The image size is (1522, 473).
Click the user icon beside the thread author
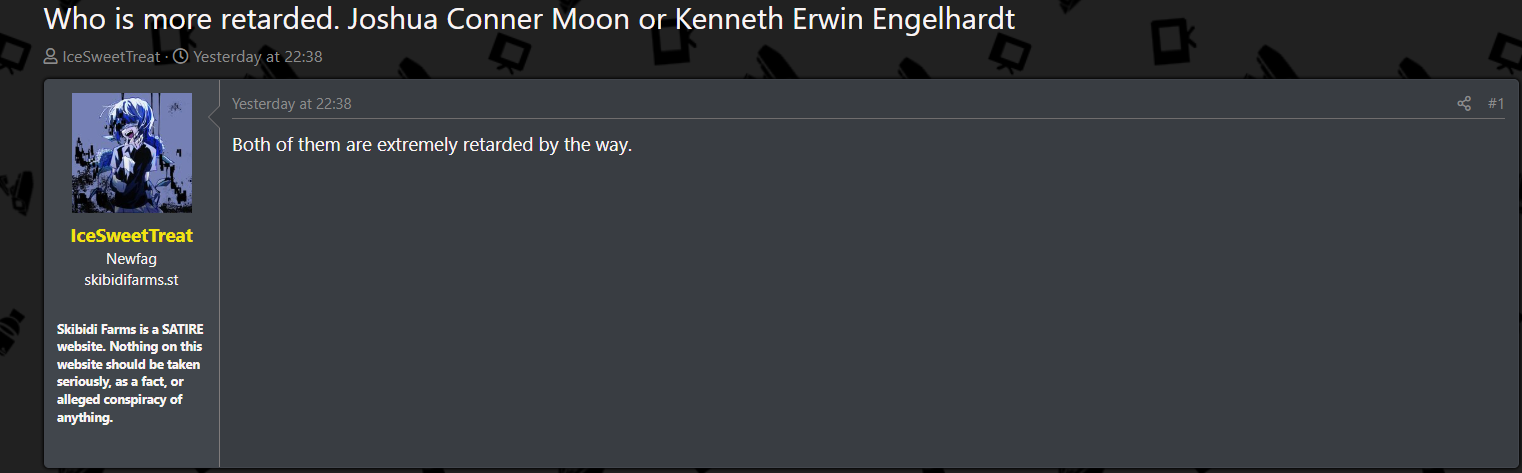[x=51, y=57]
